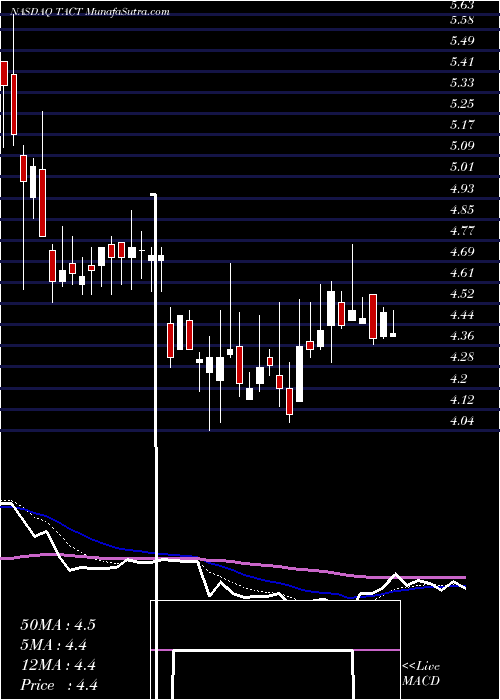This screenshot has height=700, width=500.
Task: Select the 4.36 price axis label
Action: pyautogui.click(x=462, y=336)
